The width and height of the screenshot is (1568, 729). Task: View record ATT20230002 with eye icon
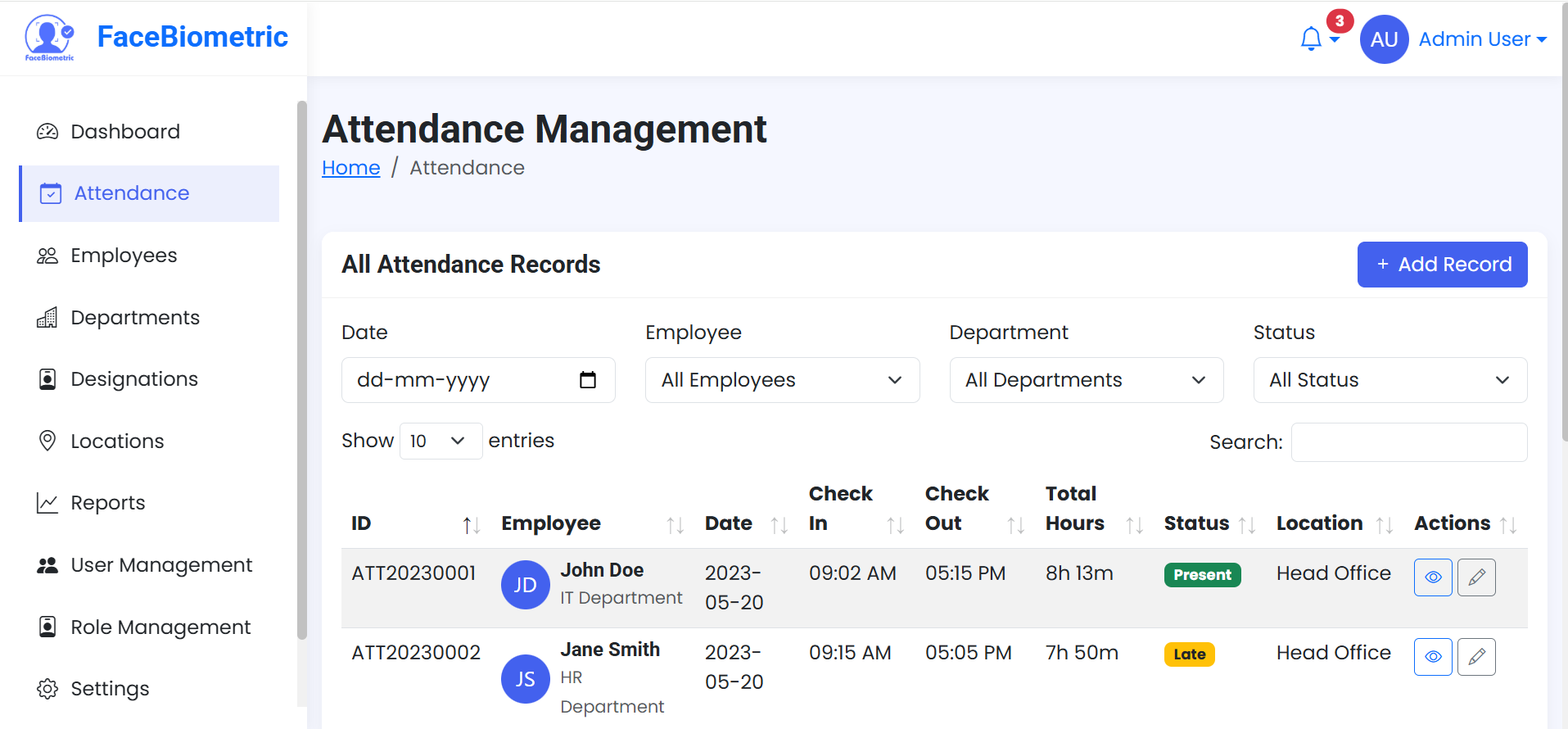click(x=1433, y=657)
